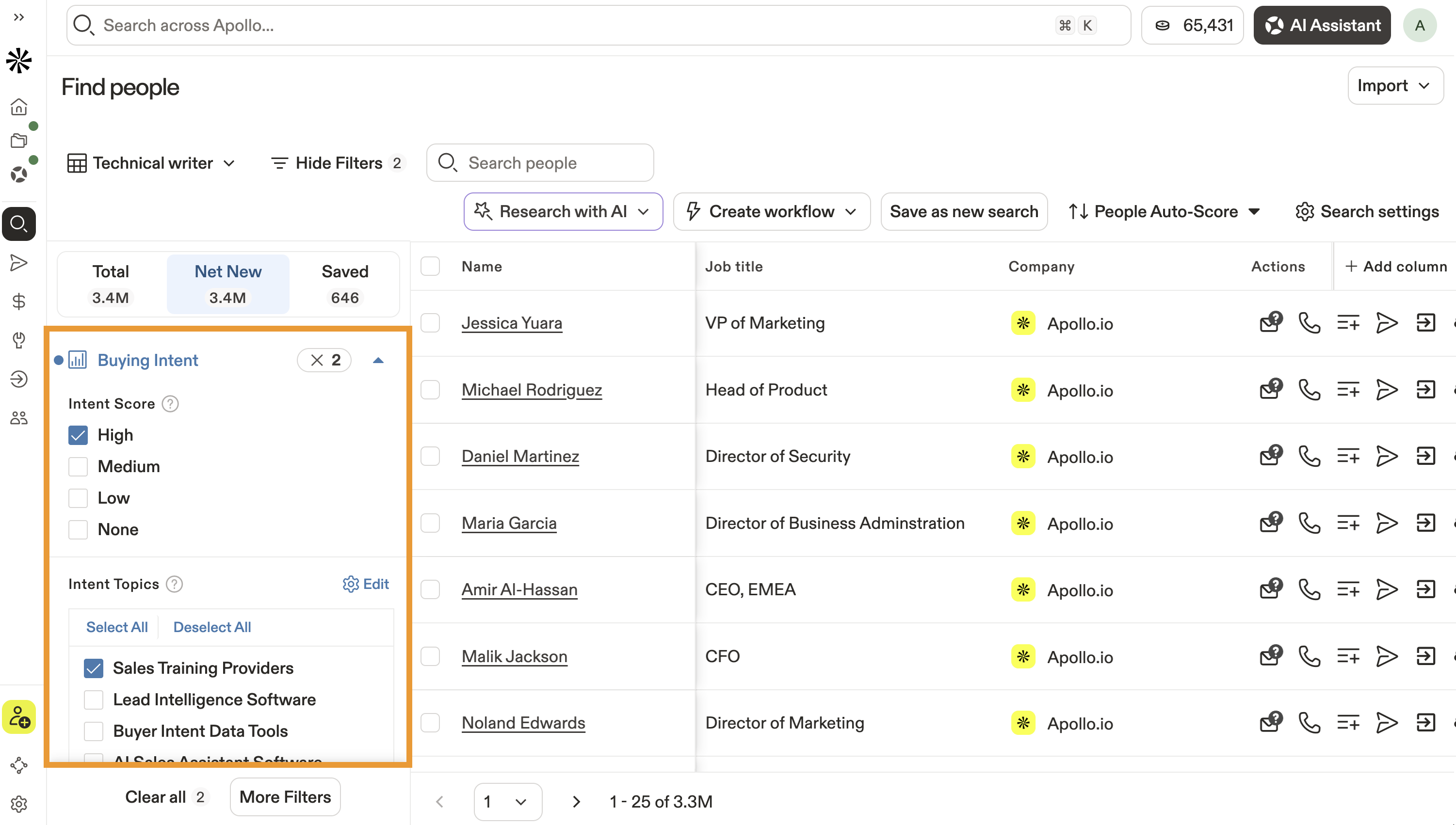Click the email icon in Michael Rodriguez's row
Viewport: 1456px width, 825px height.
[1271, 390]
